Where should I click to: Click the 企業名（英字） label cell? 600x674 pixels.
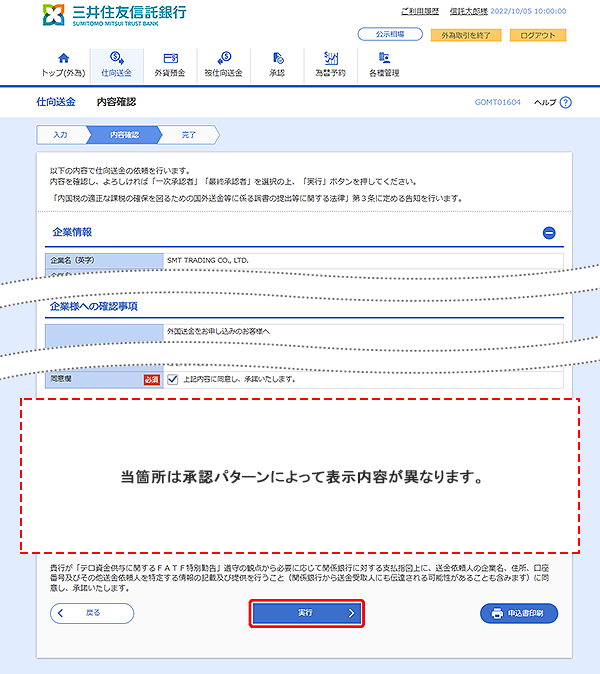(104, 260)
